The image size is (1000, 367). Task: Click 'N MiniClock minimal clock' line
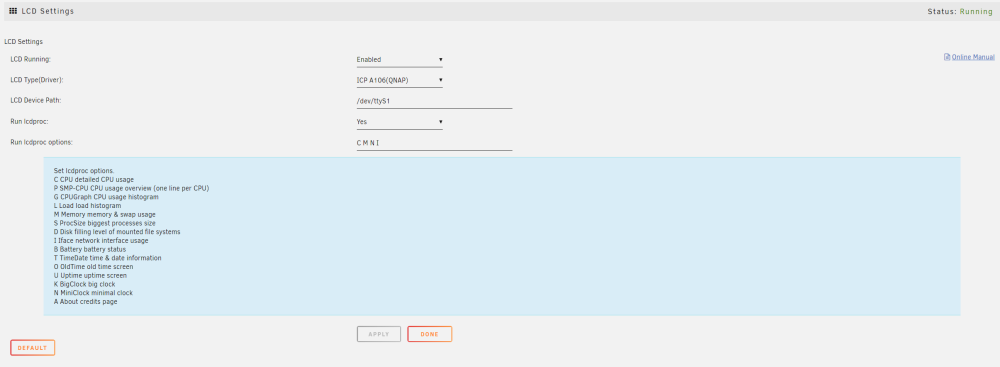click(x=93, y=293)
